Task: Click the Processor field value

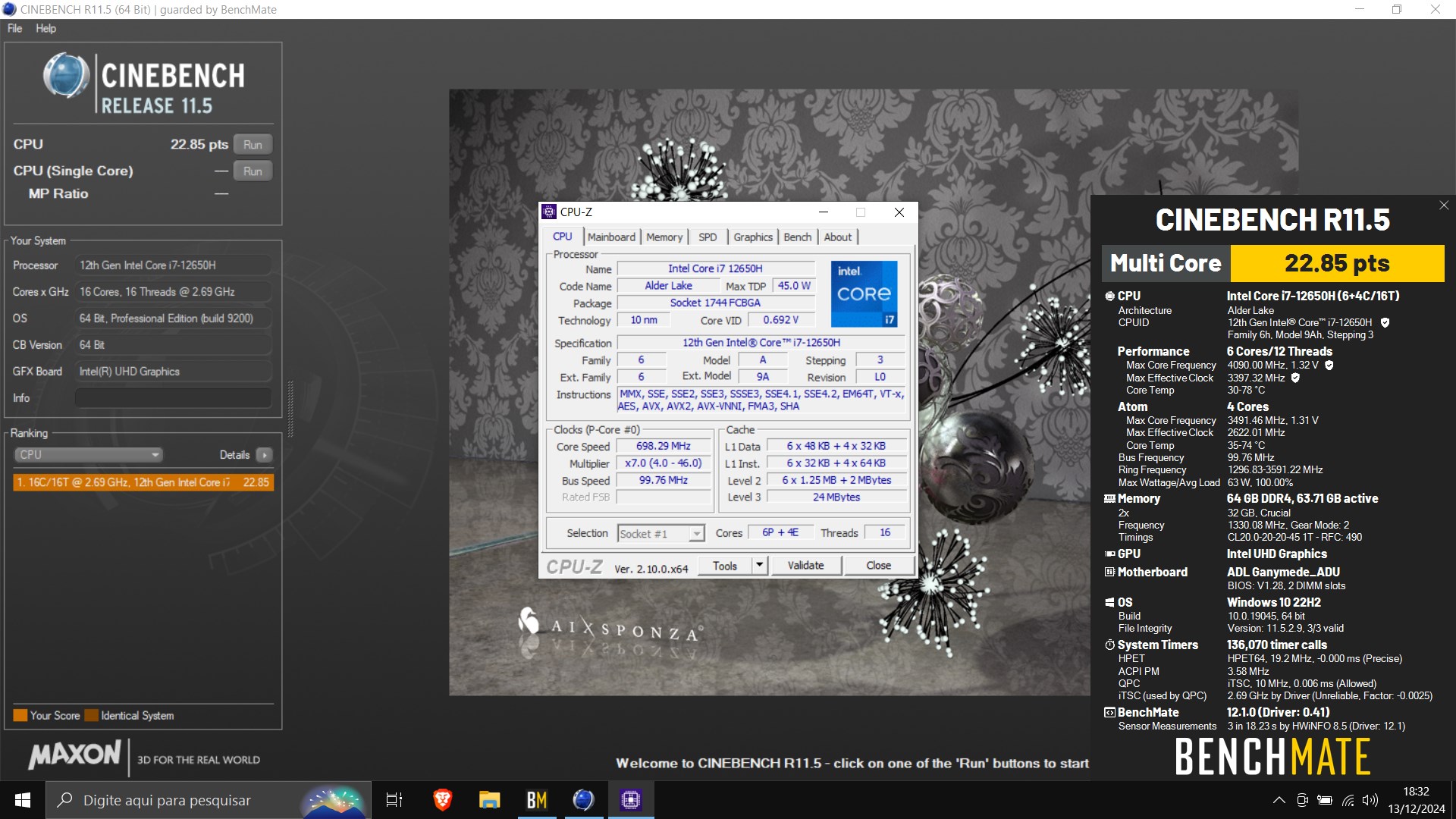Action: [173, 265]
